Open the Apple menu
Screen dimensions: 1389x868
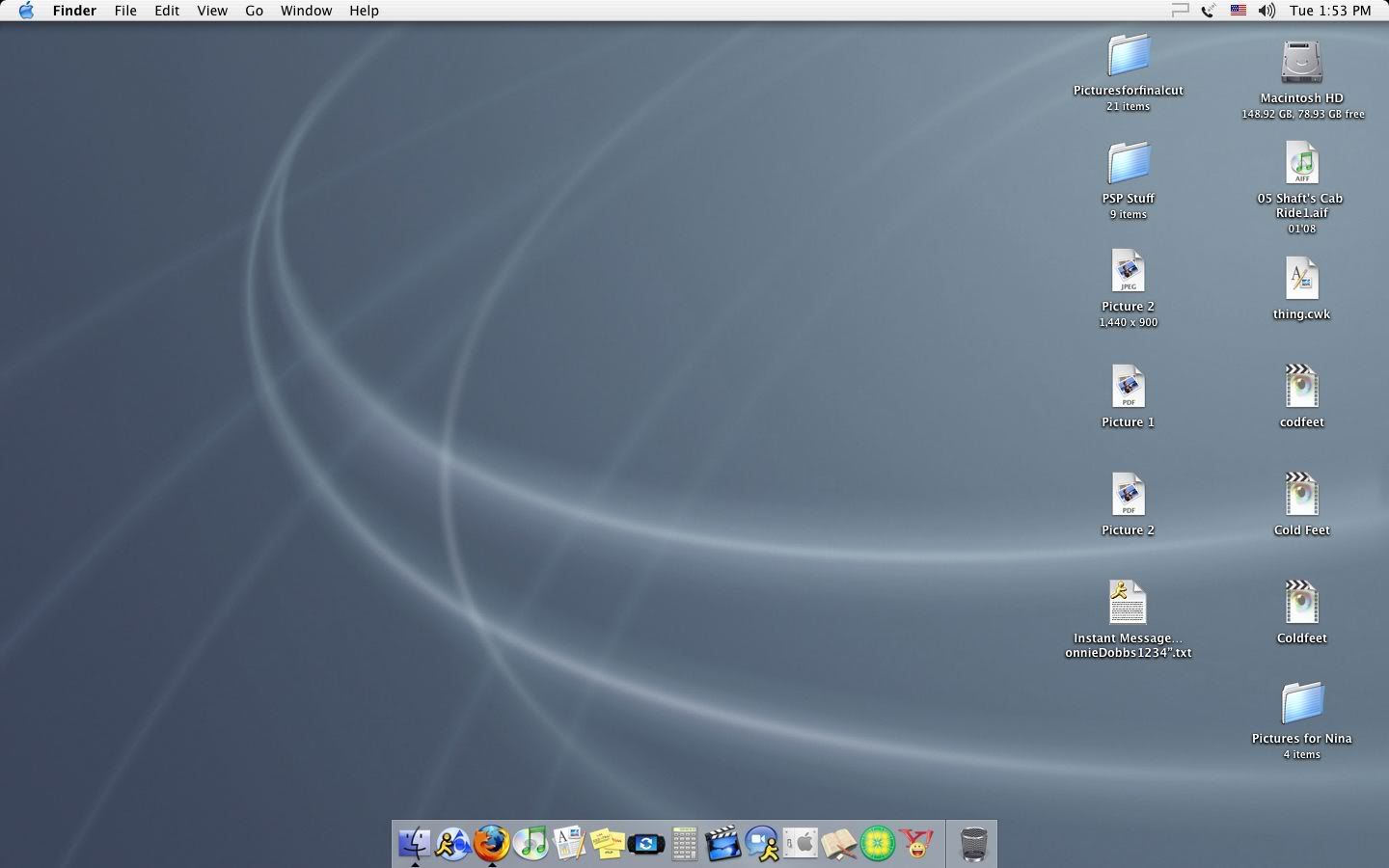[x=26, y=11]
